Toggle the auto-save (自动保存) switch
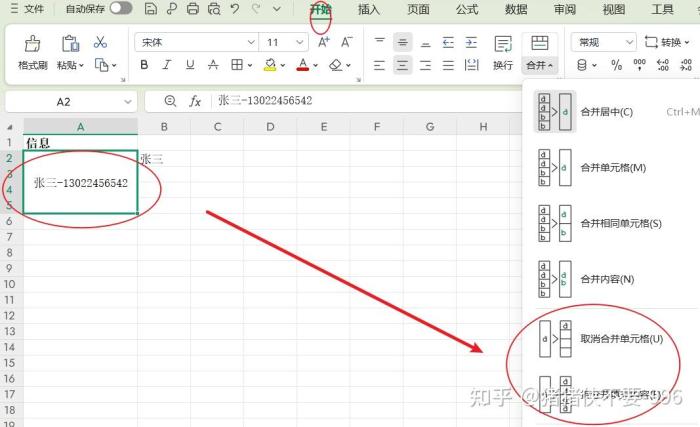This screenshot has height=427, width=700. pyautogui.click(x=121, y=8)
